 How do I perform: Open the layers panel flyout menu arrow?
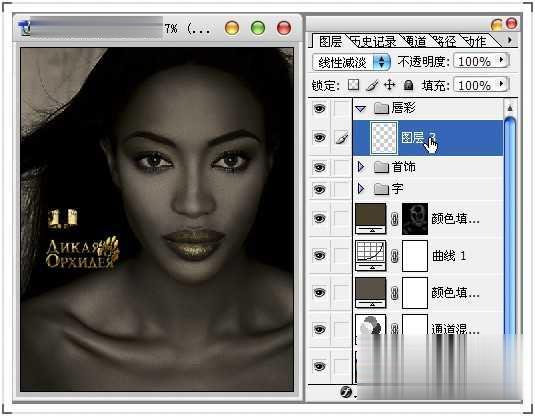510,40
